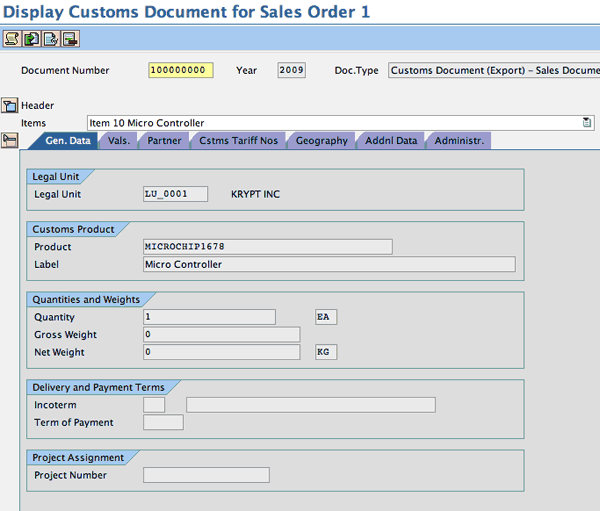The image size is (600, 511).
Task: Switch to the Vals. tab
Action: pos(118,141)
